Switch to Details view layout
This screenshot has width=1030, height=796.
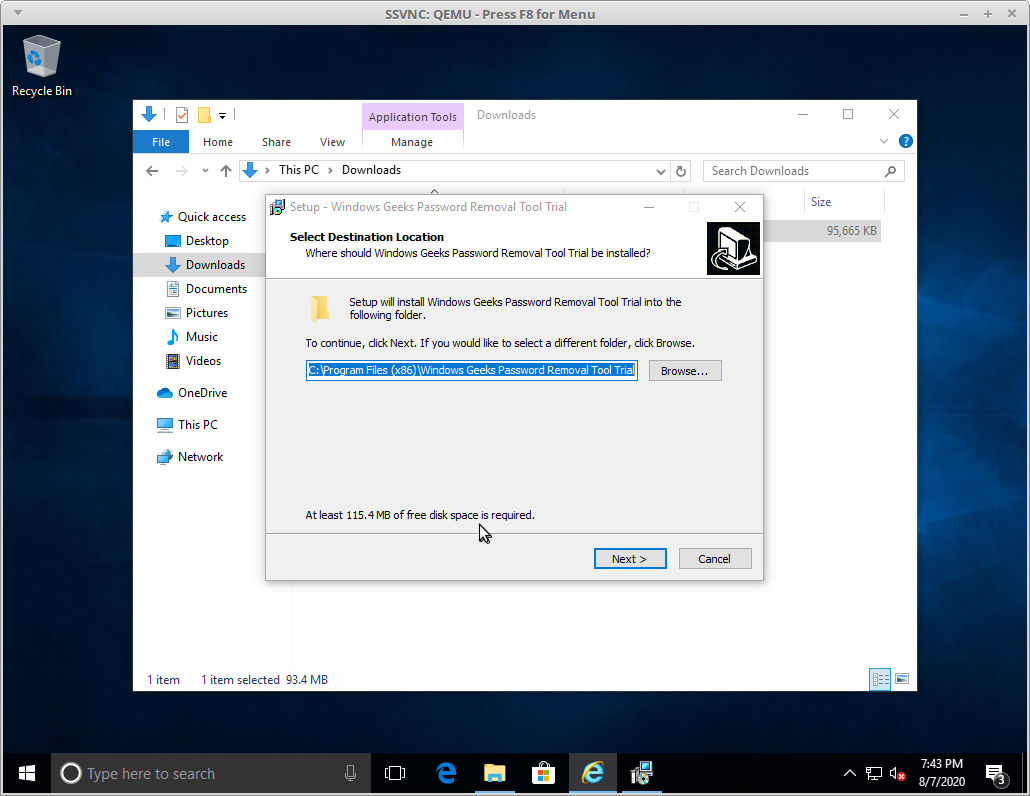coord(880,679)
